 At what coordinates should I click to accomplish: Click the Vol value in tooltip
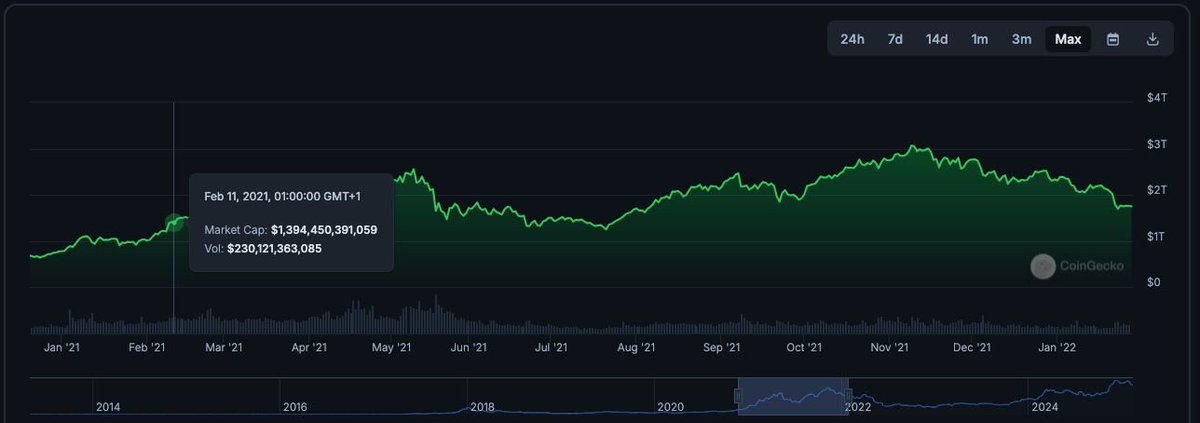tap(275, 248)
